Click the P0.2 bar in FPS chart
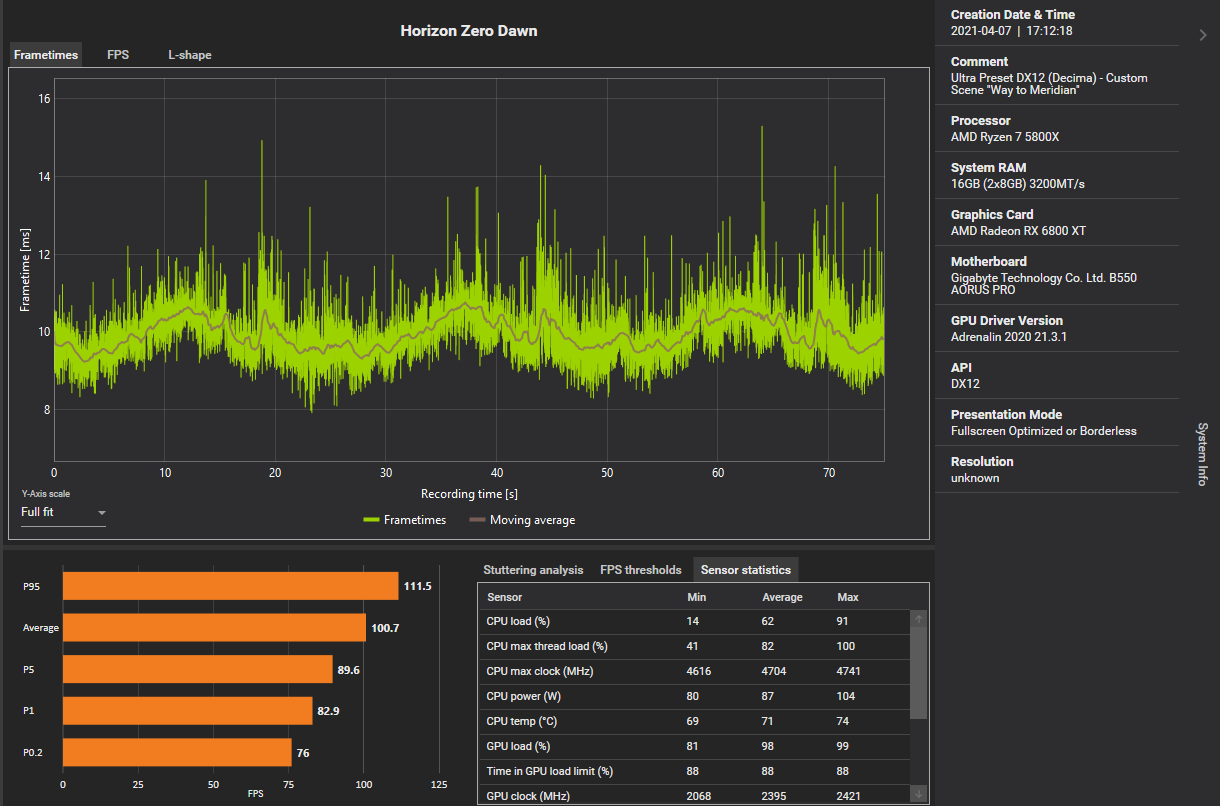This screenshot has width=1220, height=806. click(177, 752)
